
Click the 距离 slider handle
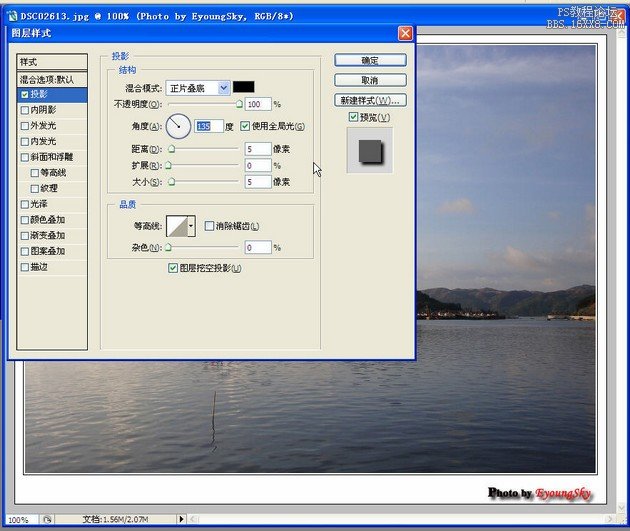pyautogui.click(x=172, y=149)
